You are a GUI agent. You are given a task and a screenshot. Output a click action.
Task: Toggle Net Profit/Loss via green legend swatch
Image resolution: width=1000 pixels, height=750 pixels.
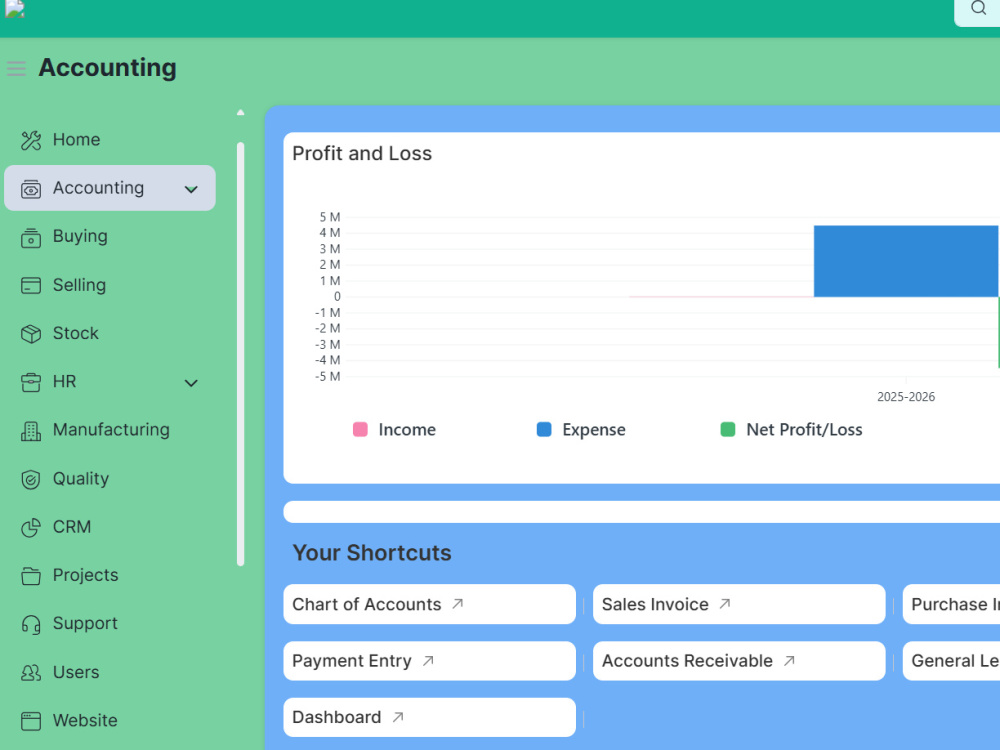tap(728, 429)
